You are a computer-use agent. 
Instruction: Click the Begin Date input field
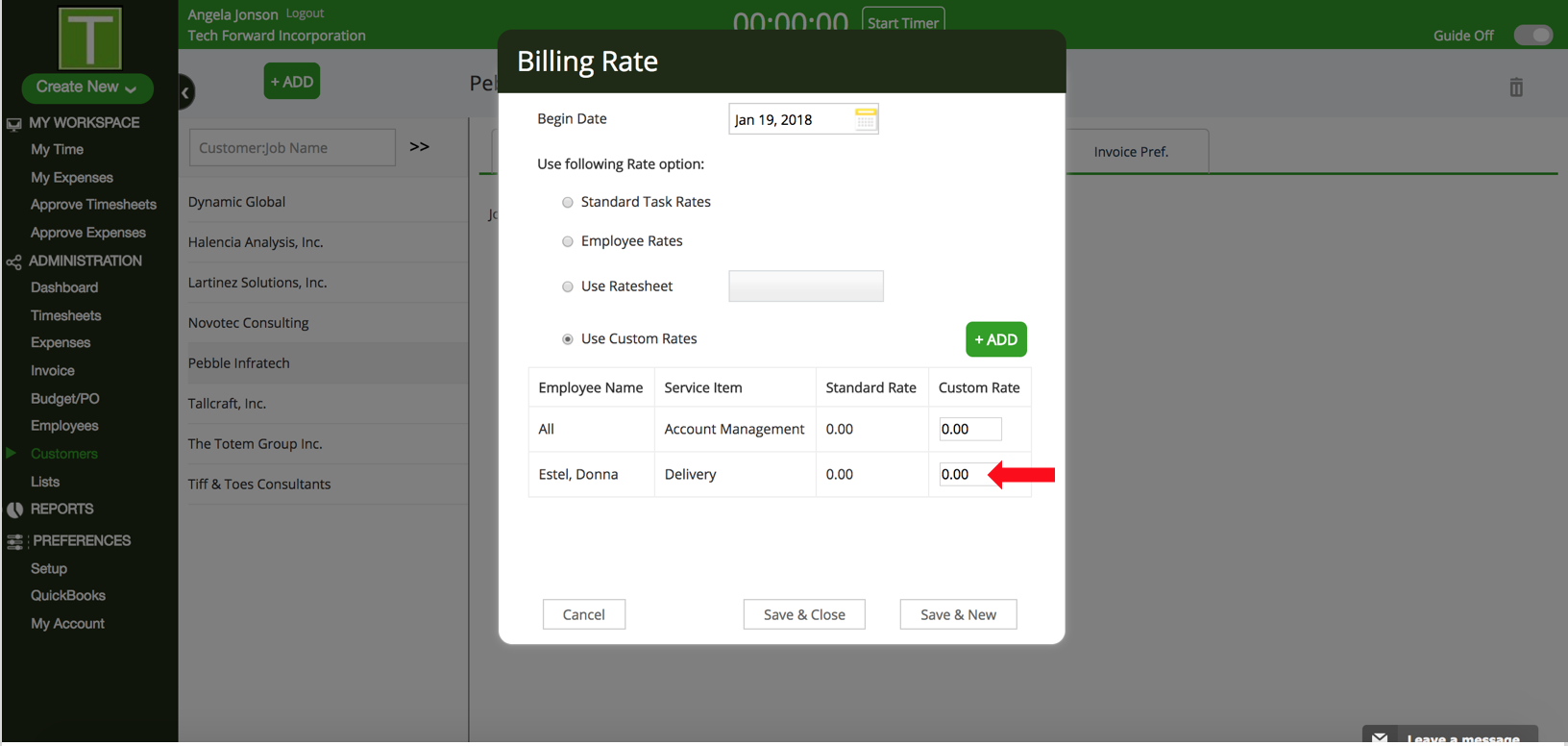point(803,119)
